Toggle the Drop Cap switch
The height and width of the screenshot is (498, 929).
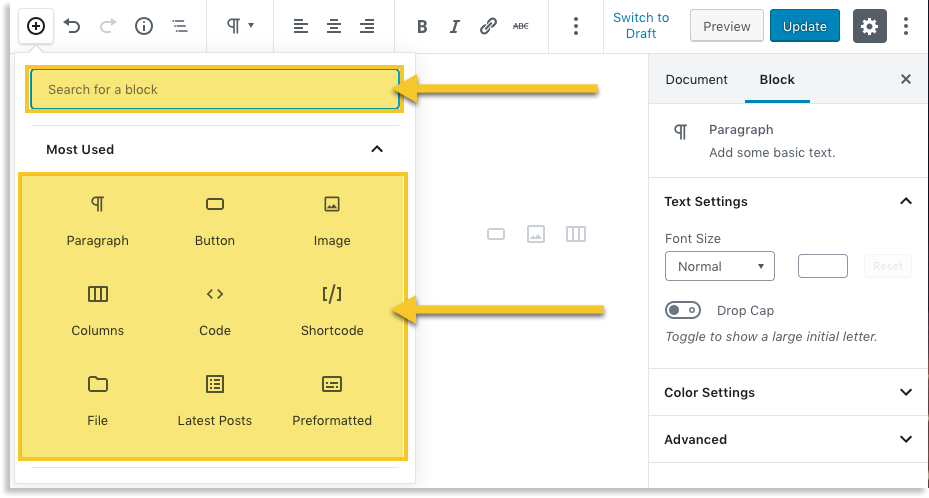684,310
